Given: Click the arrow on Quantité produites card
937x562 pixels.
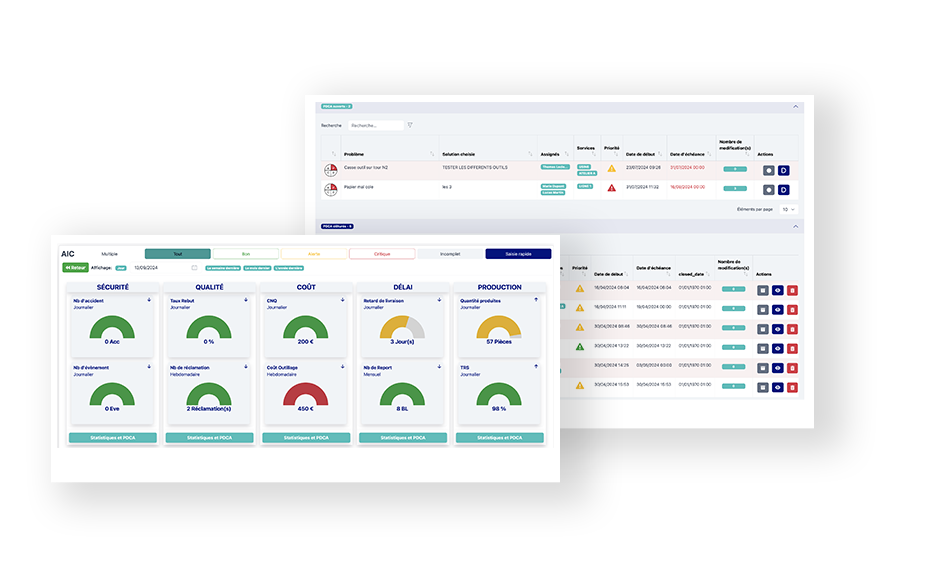Looking at the screenshot, I should point(536,300).
